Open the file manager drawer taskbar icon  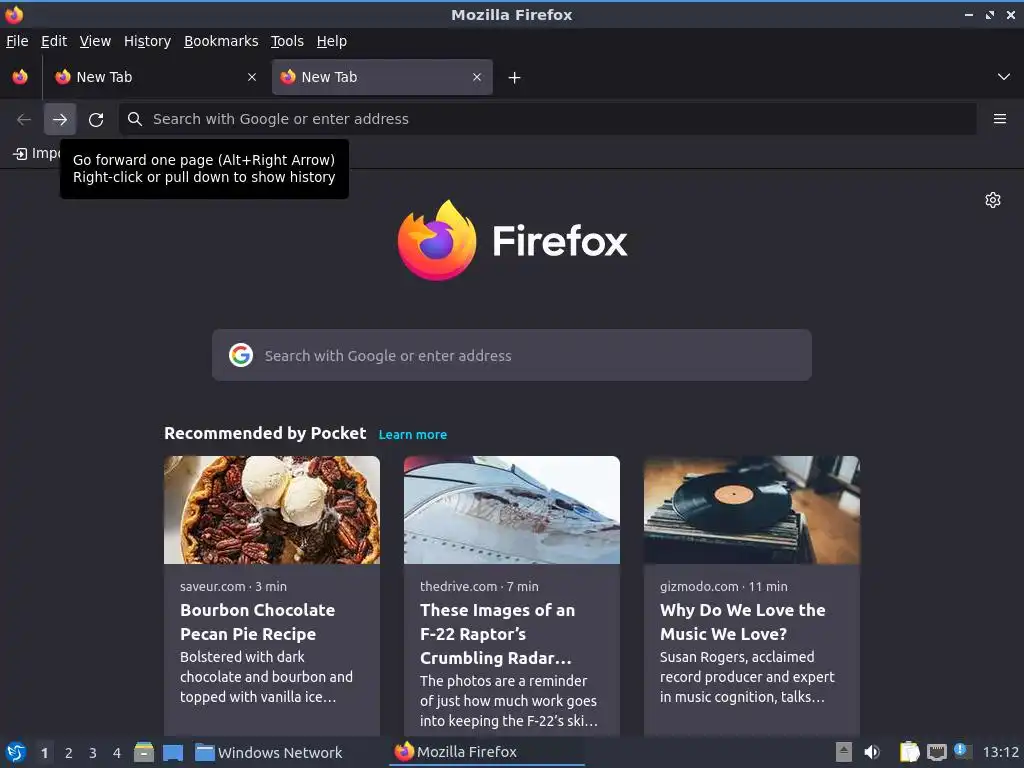144,753
